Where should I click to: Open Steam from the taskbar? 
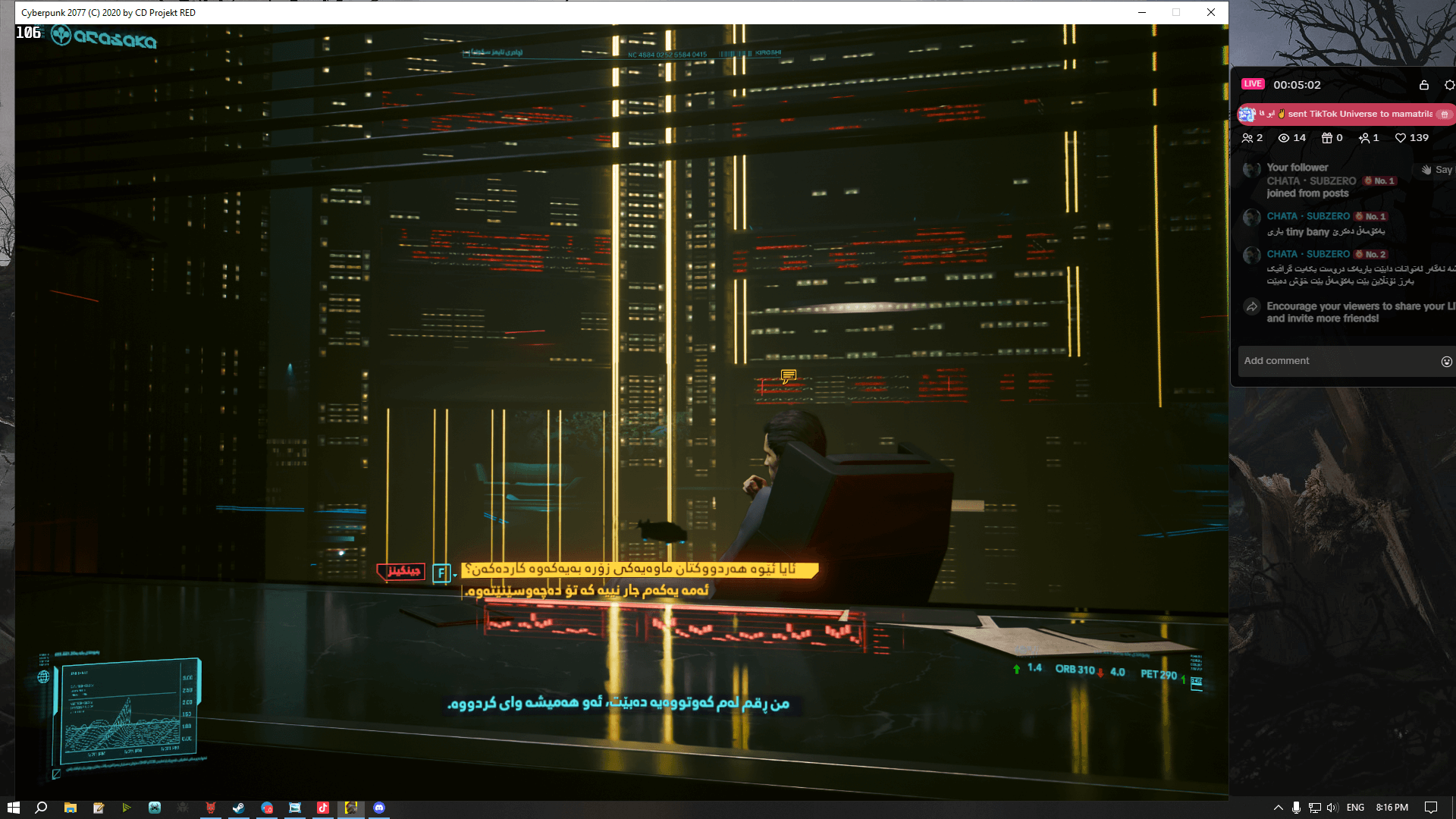tap(238, 808)
